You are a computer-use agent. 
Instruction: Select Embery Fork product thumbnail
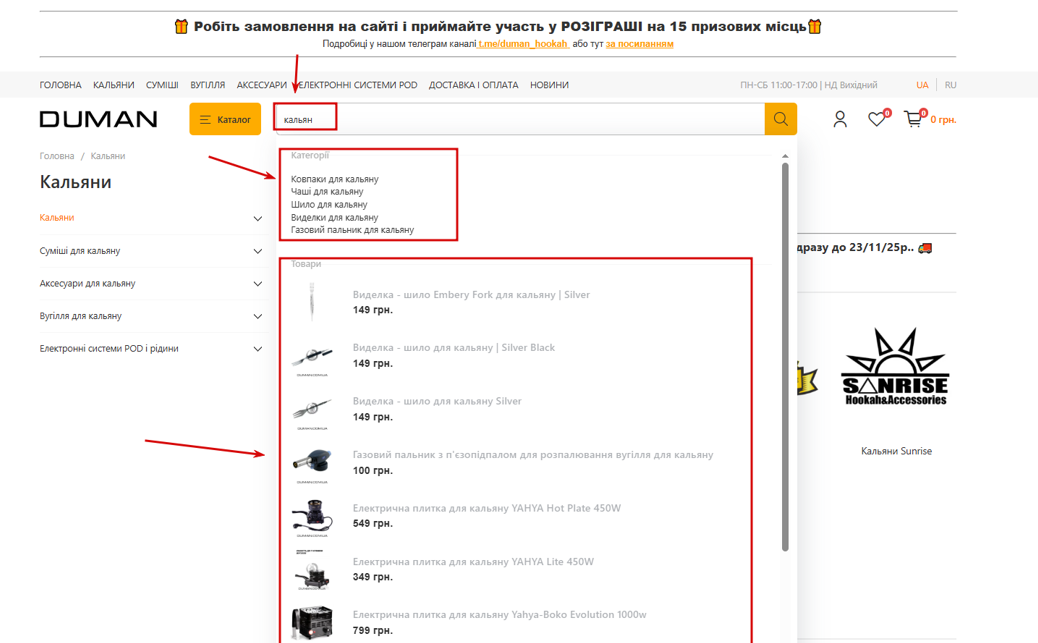[x=312, y=302]
